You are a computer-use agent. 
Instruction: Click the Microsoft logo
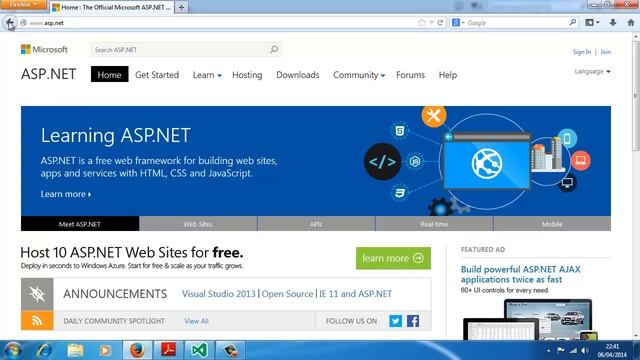click(x=44, y=49)
